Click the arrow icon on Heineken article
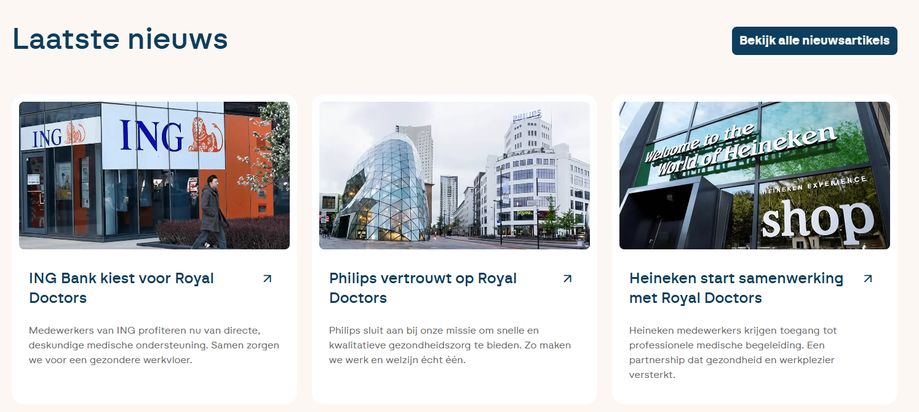Image resolution: width=919 pixels, height=412 pixels. (868, 279)
